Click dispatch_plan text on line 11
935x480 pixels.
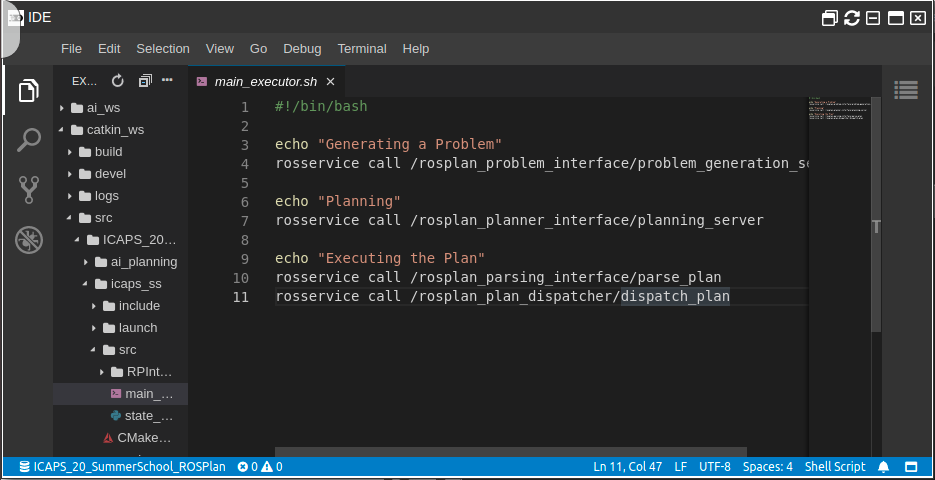(676, 296)
